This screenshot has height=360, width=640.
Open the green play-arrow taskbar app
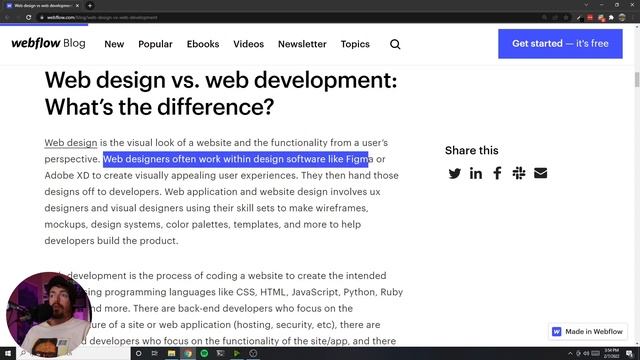coord(237,353)
